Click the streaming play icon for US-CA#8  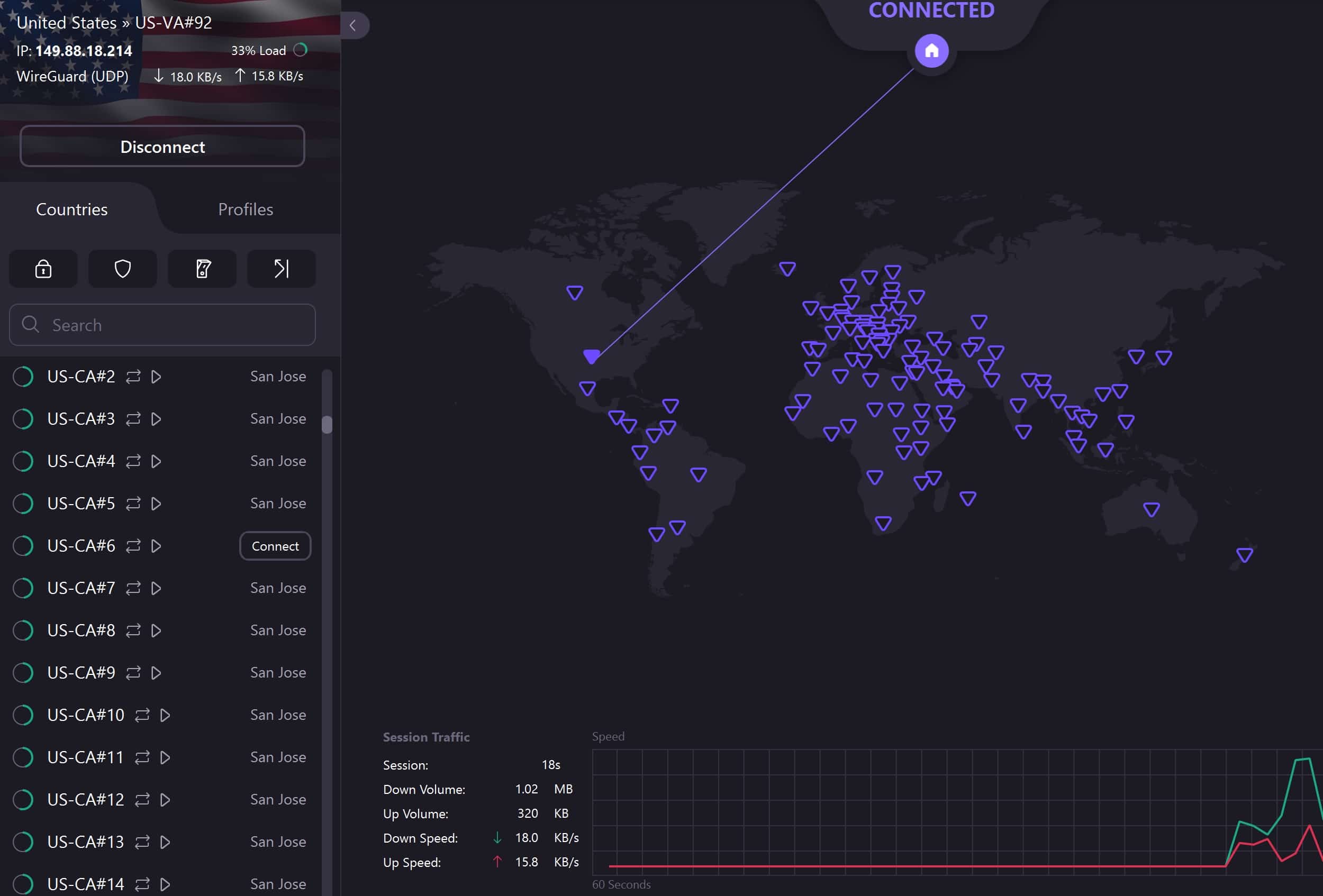click(x=156, y=630)
